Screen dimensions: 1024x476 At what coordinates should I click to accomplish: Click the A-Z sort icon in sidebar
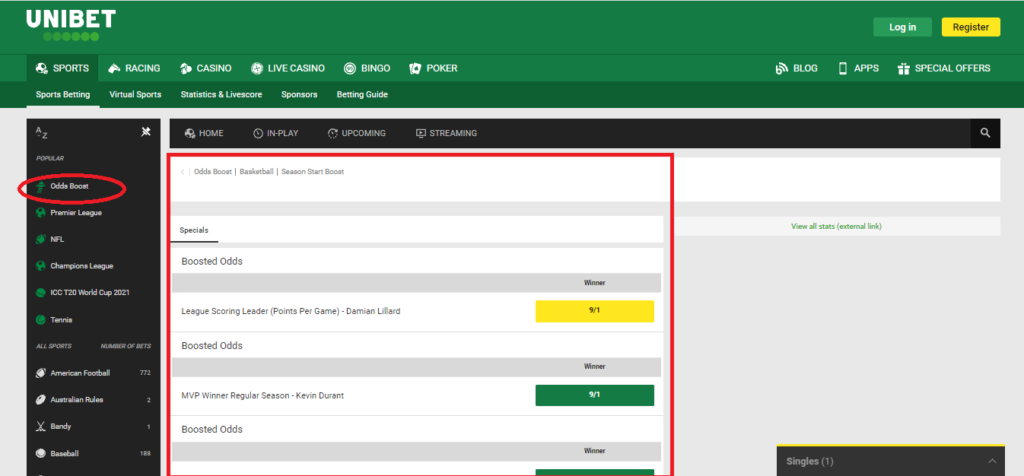[x=41, y=132]
